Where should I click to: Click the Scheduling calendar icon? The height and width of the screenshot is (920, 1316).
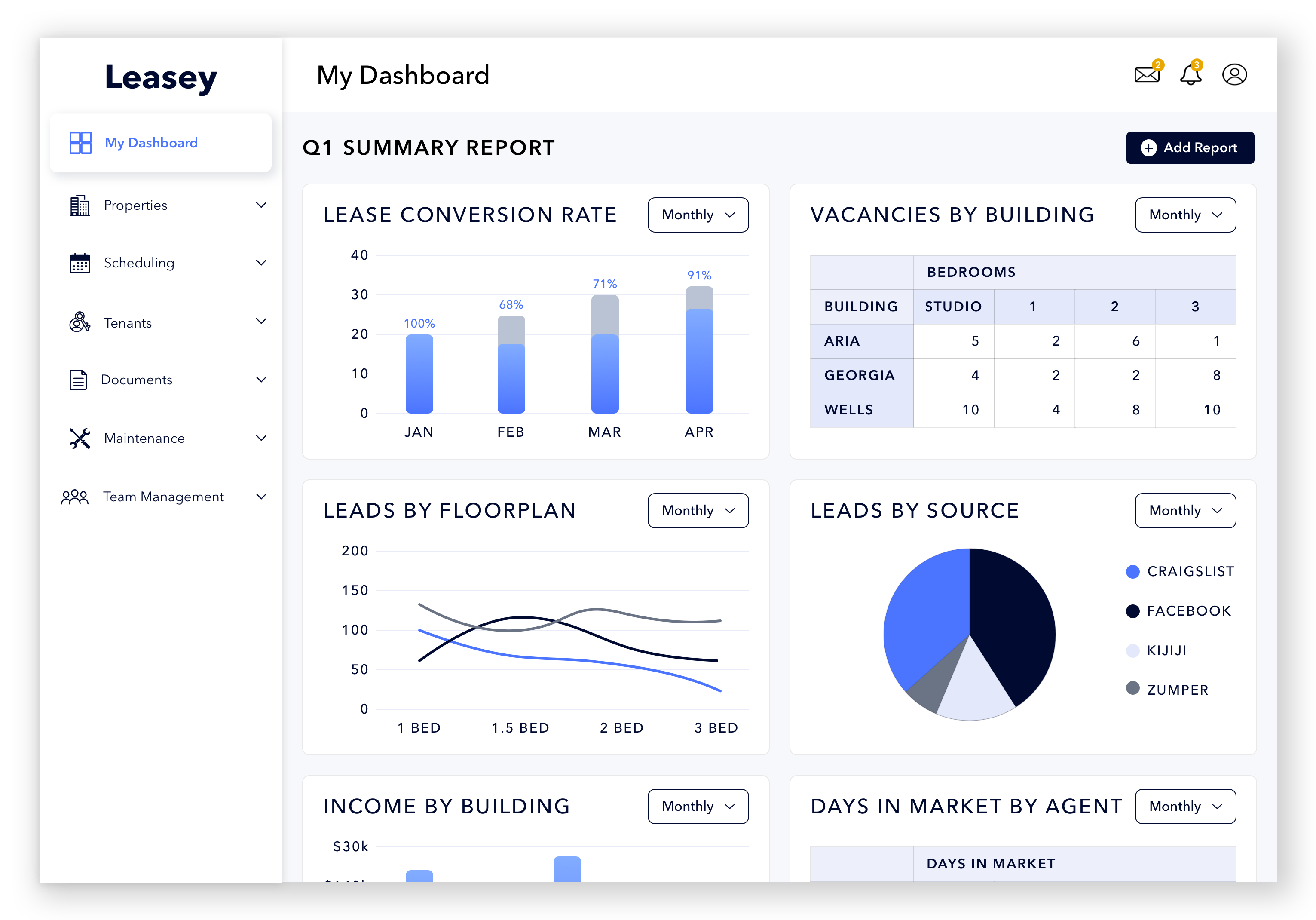(x=80, y=263)
